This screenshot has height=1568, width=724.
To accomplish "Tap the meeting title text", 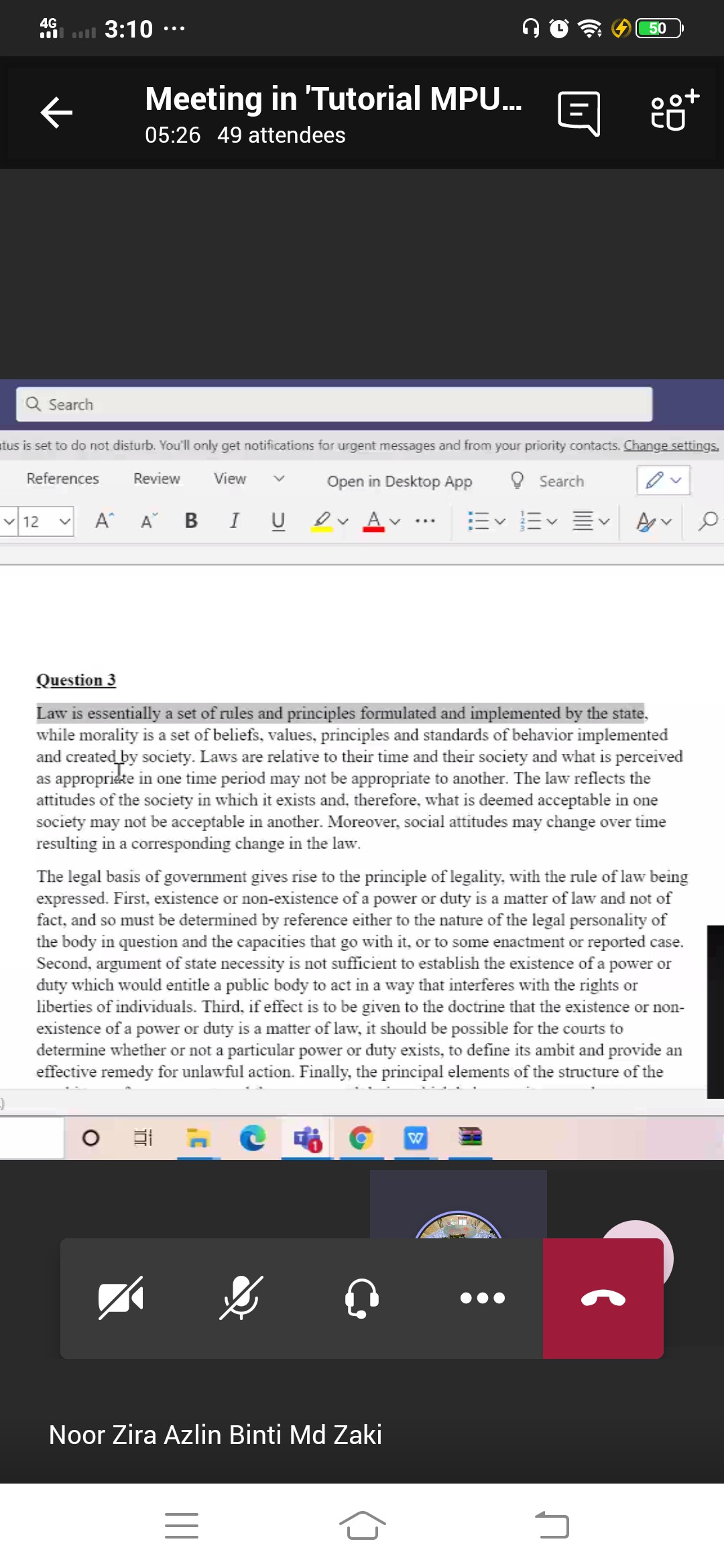I will click(333, 99).
